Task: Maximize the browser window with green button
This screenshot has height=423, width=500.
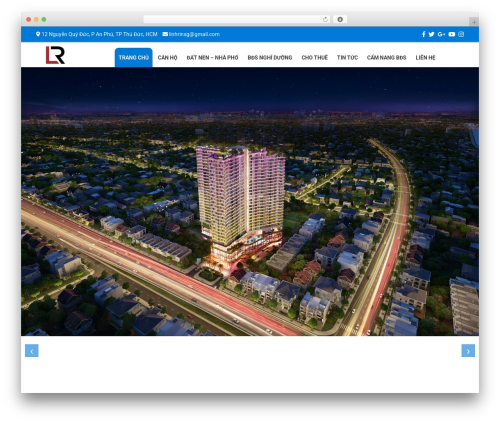Action: pos(44,19)
